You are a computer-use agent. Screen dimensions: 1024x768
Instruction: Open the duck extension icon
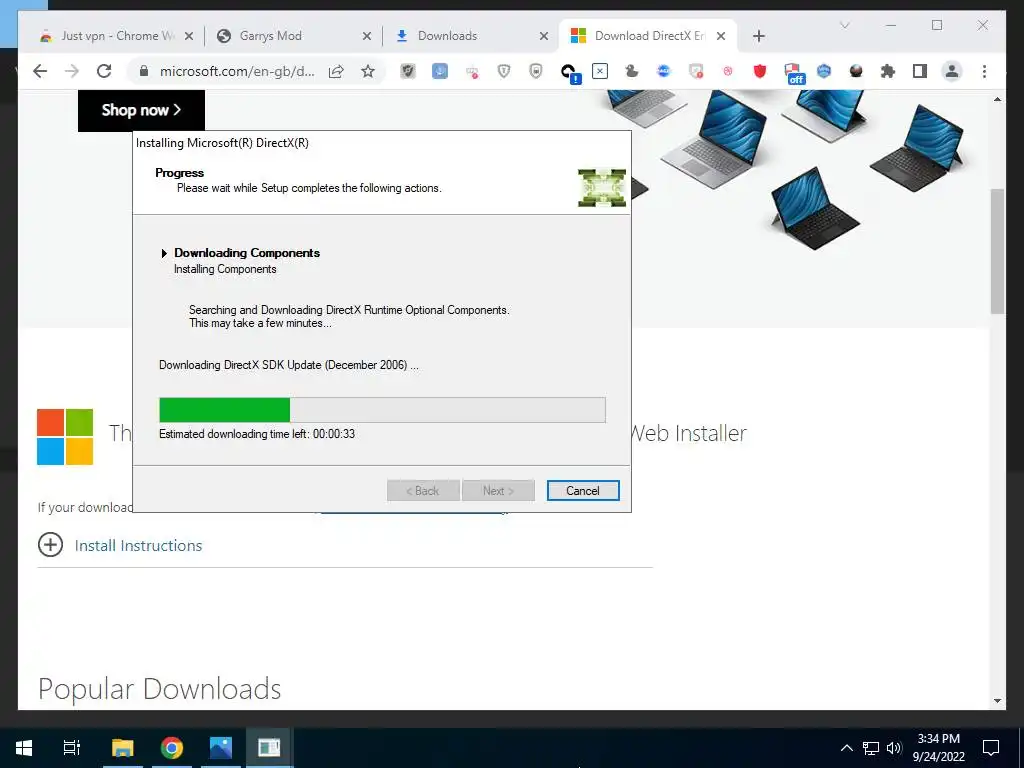pos(632,71)
